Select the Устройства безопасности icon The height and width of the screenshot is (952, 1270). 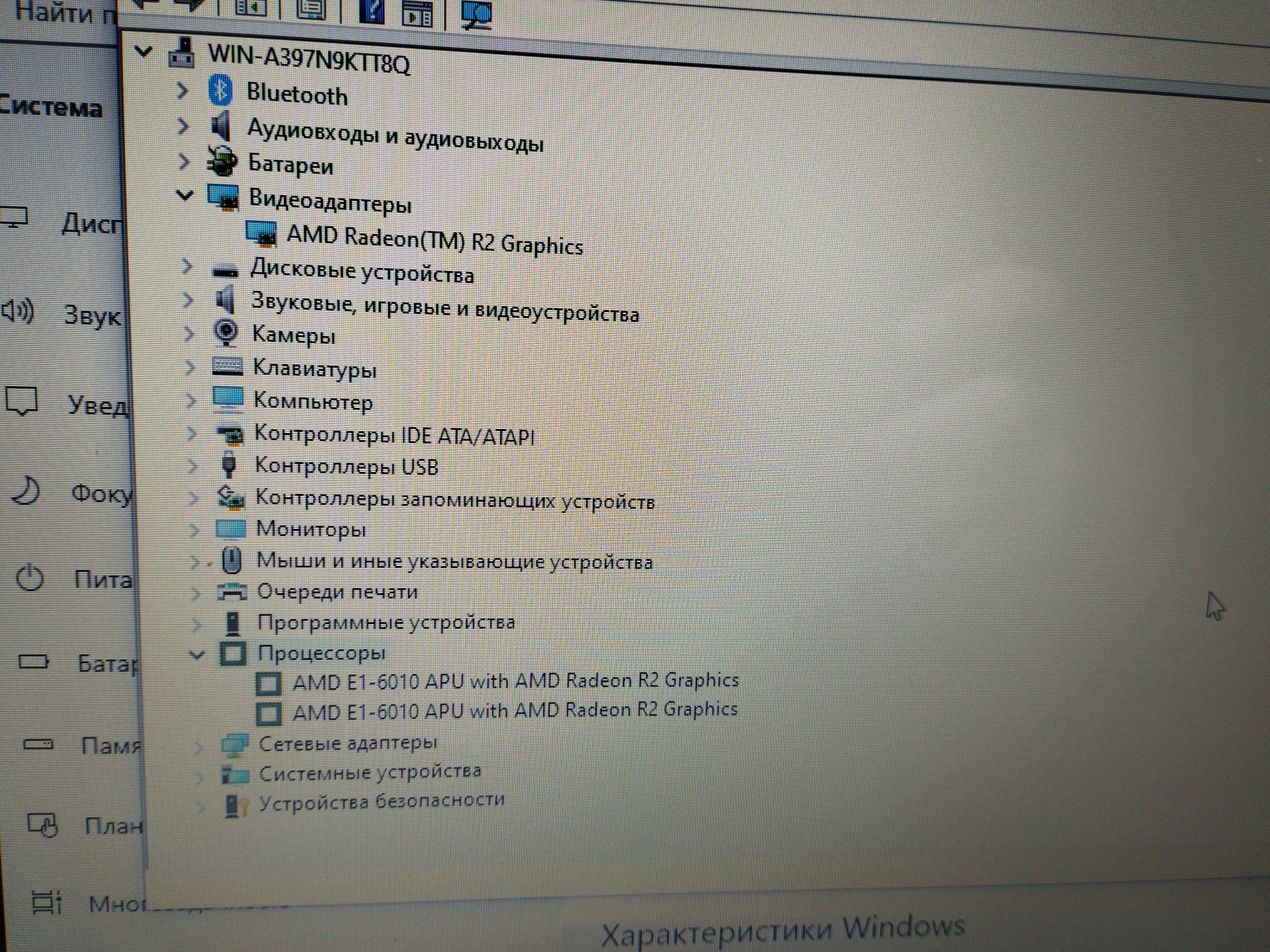pos(237,805)
